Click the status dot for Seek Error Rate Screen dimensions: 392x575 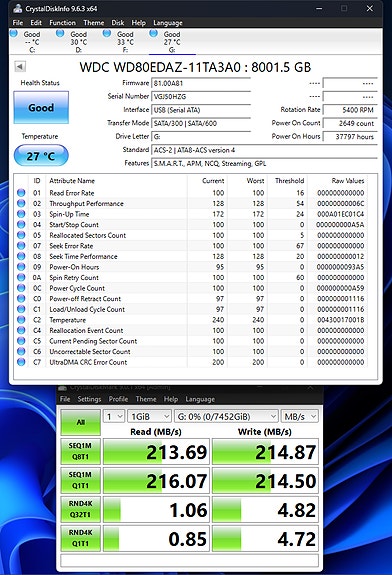pyautogui.click(x=21, y=246)
